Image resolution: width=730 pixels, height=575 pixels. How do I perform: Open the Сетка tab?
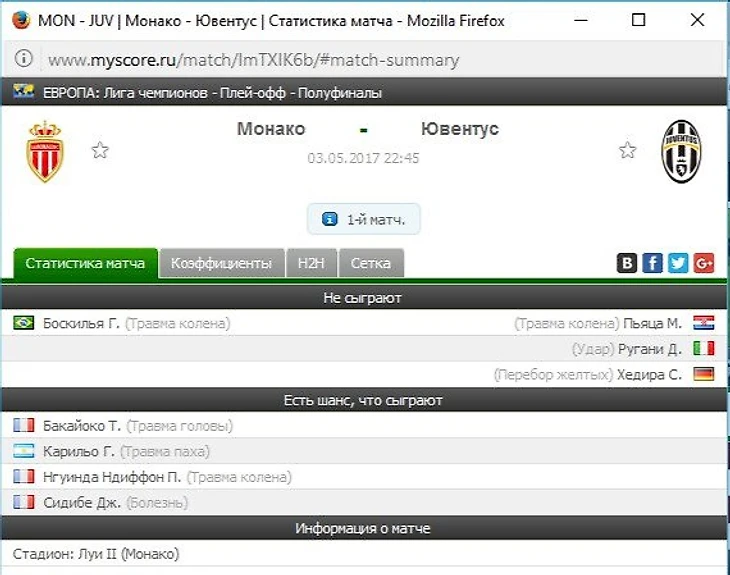coord(371,263)
